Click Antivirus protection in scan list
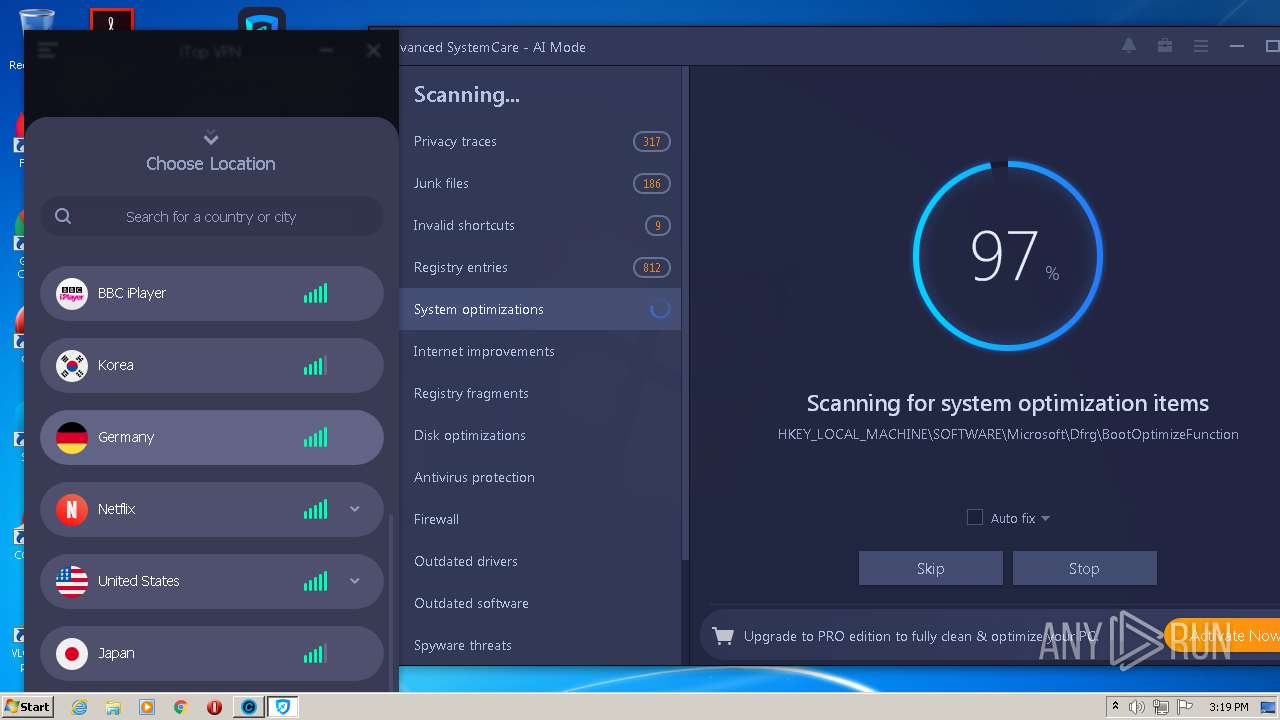This screenshot has height=720, width=1280. [540, 477]
